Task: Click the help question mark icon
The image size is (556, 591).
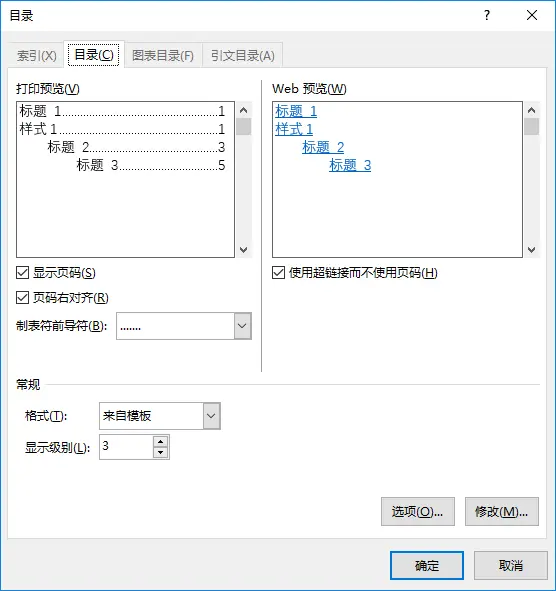Action: (487, 15)
